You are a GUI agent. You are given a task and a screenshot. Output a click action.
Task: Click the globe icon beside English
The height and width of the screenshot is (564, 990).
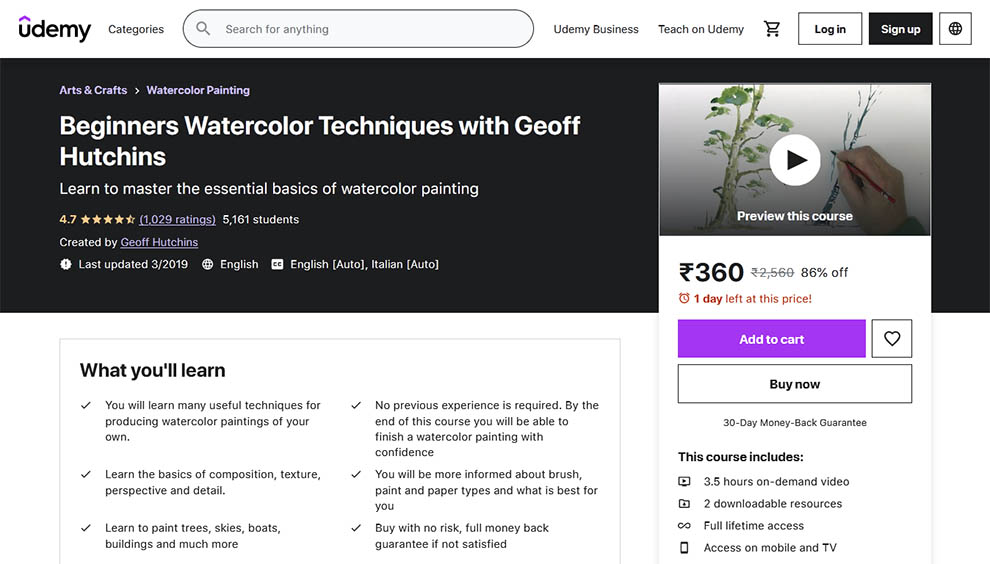click(207, 264)
